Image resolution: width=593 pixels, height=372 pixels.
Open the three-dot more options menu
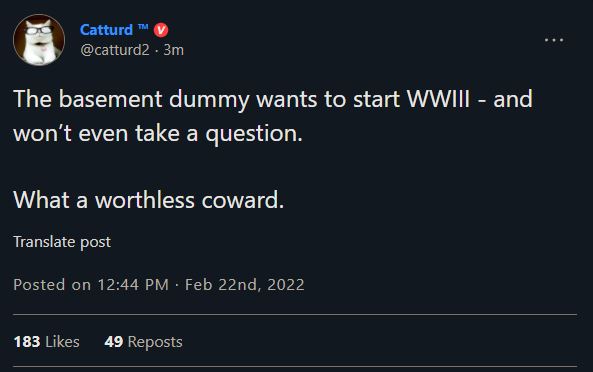554,40
